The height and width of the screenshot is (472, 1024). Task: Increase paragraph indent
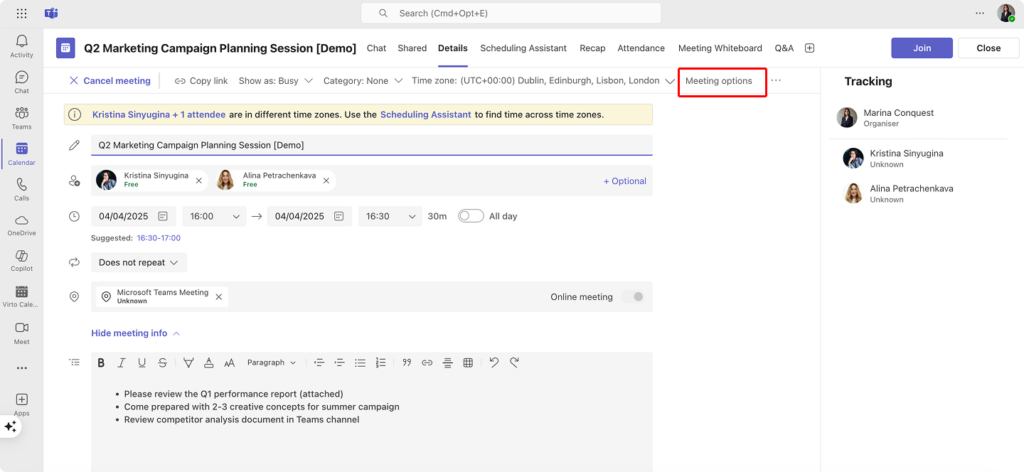(339, 363)
